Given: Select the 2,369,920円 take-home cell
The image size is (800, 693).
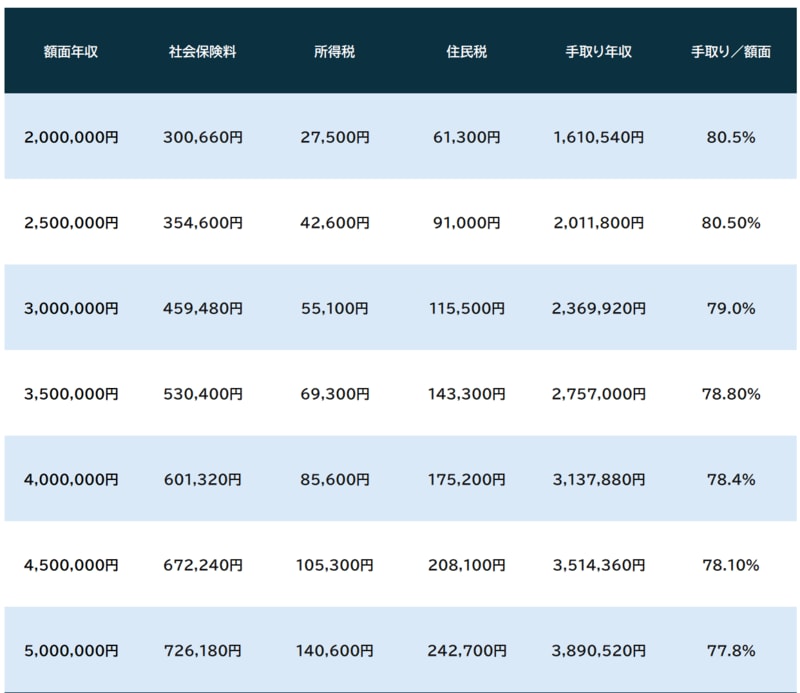Looking at the screenshot, I should pos(598,309).
